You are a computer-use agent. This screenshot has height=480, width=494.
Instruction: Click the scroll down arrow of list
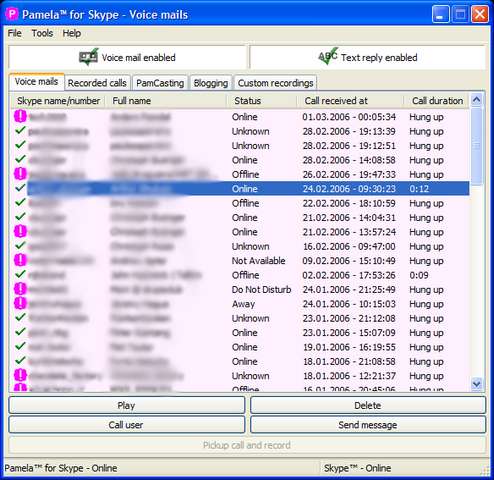pos(477,384)
